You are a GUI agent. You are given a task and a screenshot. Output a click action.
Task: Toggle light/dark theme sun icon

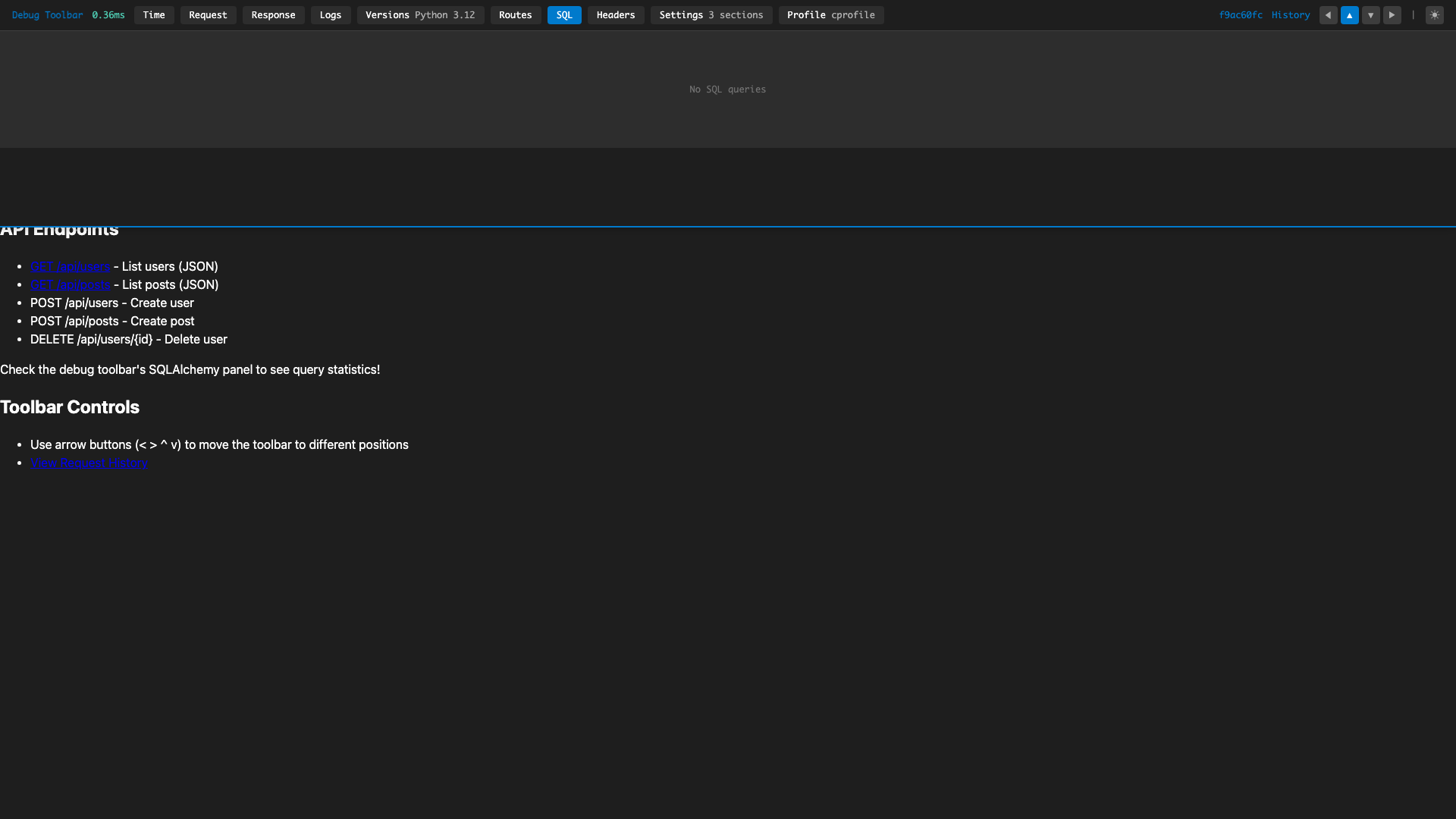[x=1434, y=15]
